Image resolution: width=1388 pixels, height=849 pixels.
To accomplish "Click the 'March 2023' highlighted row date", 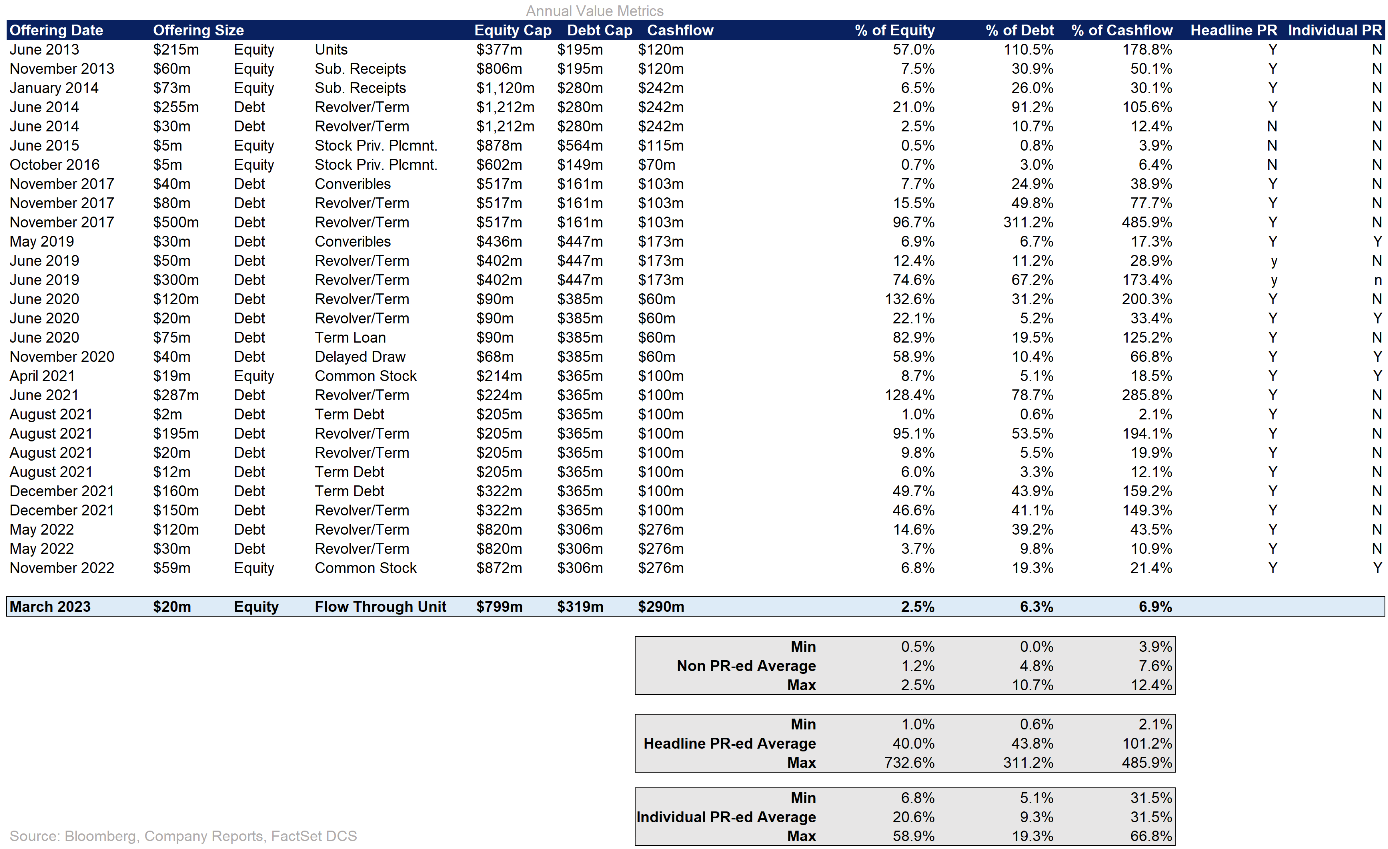I will pyautogui.click(x=50, y=607).
